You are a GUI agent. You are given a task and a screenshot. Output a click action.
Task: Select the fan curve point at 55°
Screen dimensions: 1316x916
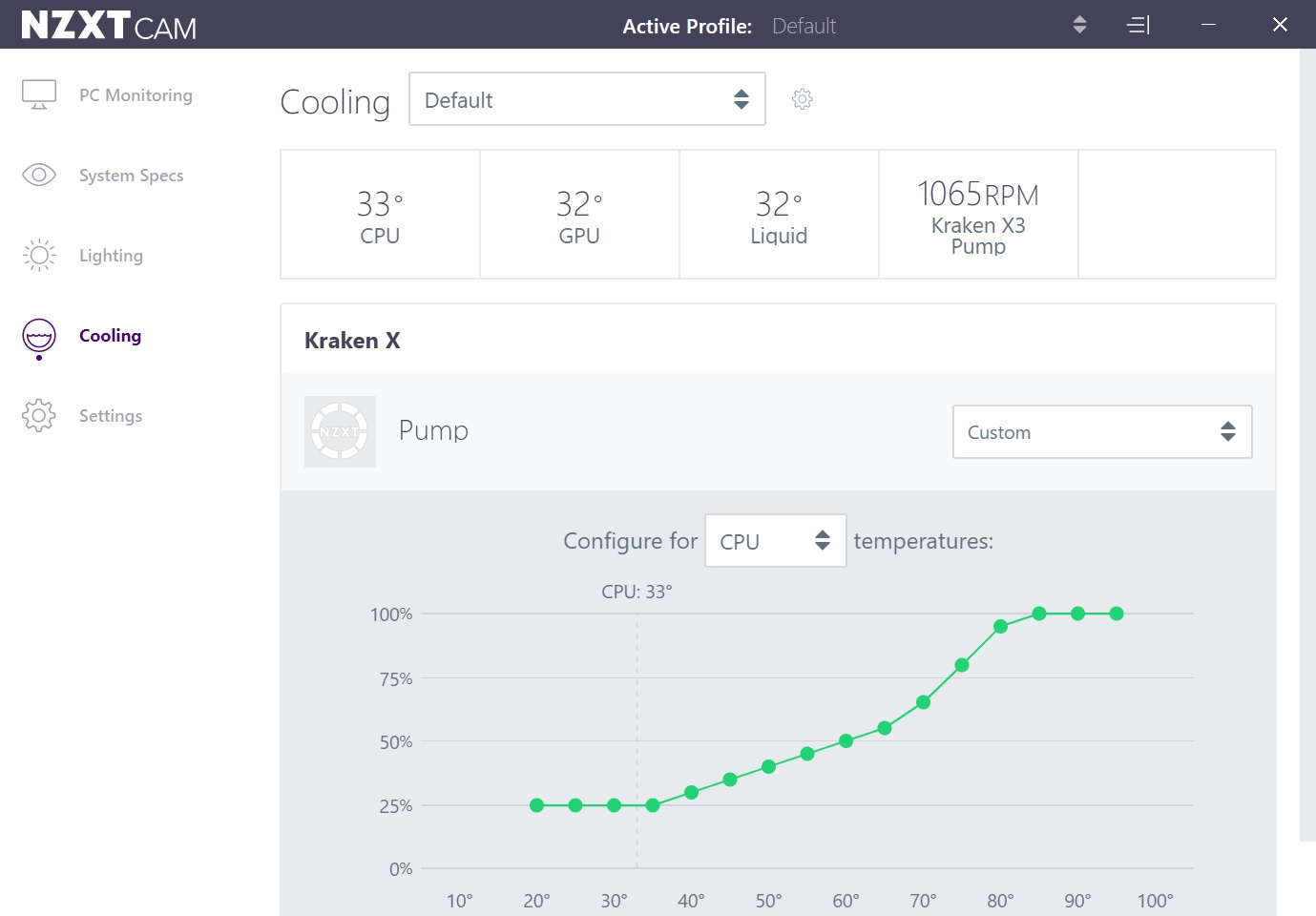807,754
